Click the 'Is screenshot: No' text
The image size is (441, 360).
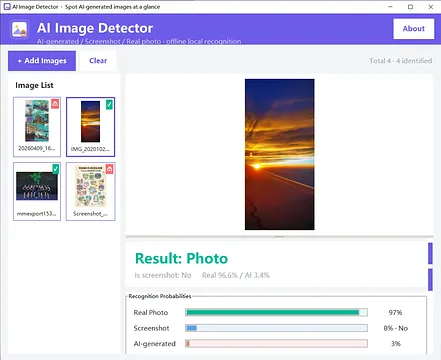[163, 275]
